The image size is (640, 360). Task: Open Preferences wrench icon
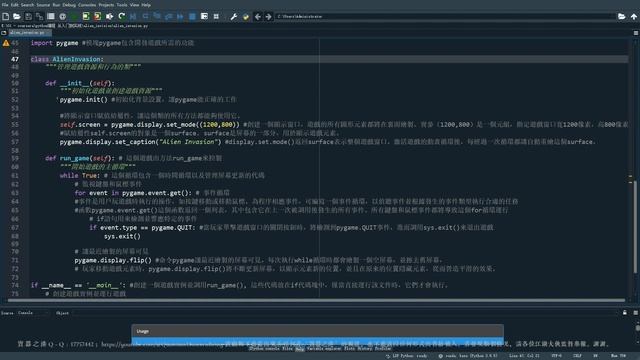233,16
